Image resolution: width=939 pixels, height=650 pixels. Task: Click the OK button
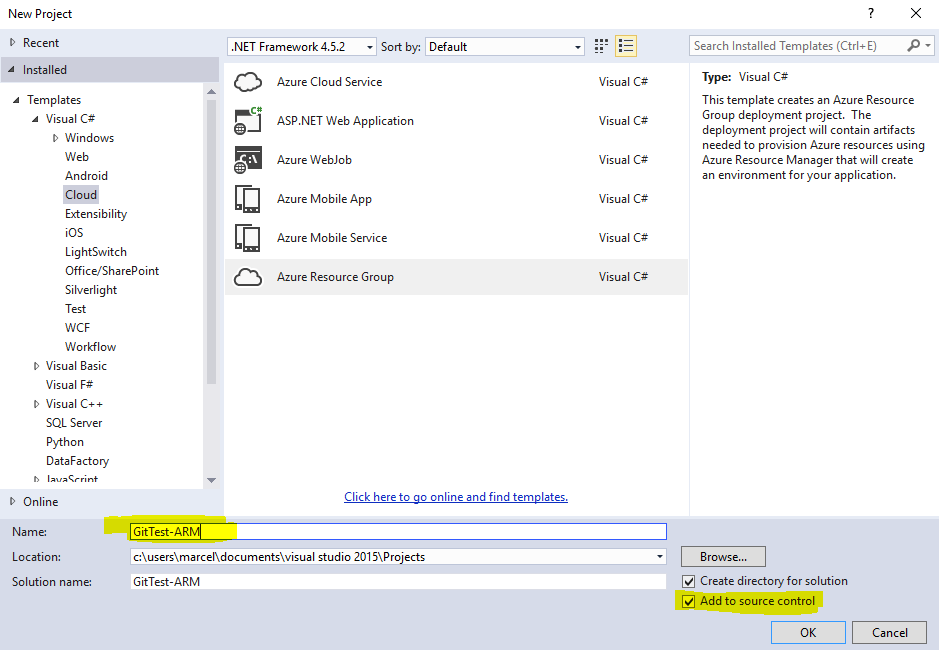(808, 632)
